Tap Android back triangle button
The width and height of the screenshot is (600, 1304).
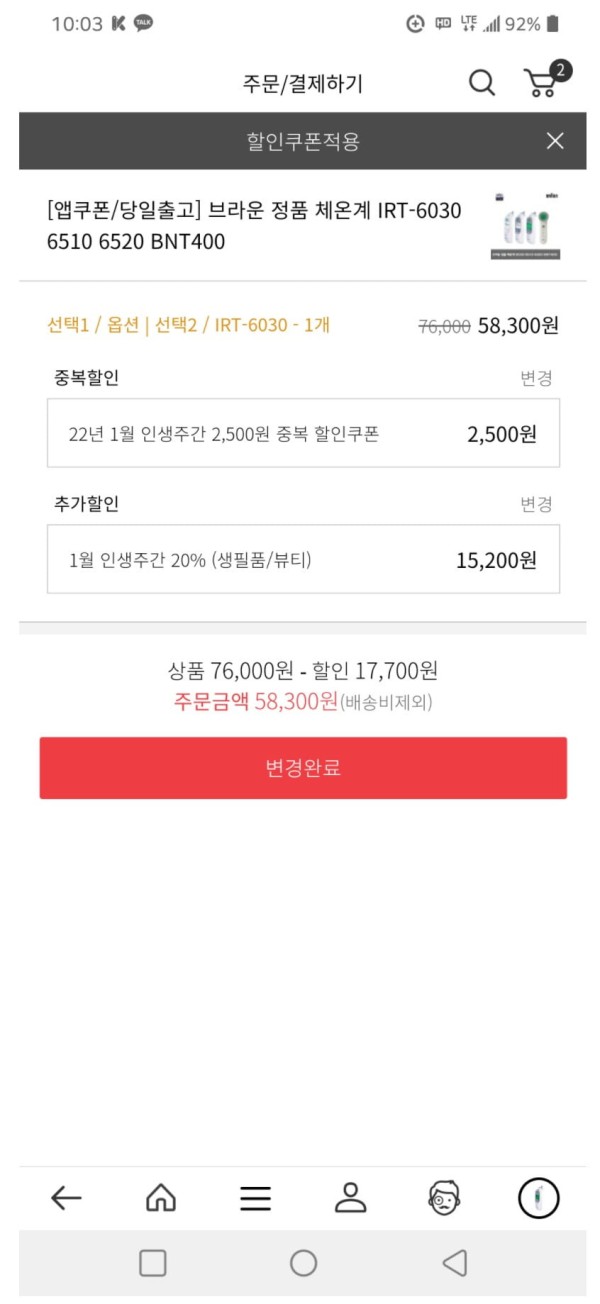[x=455, y=1263]
